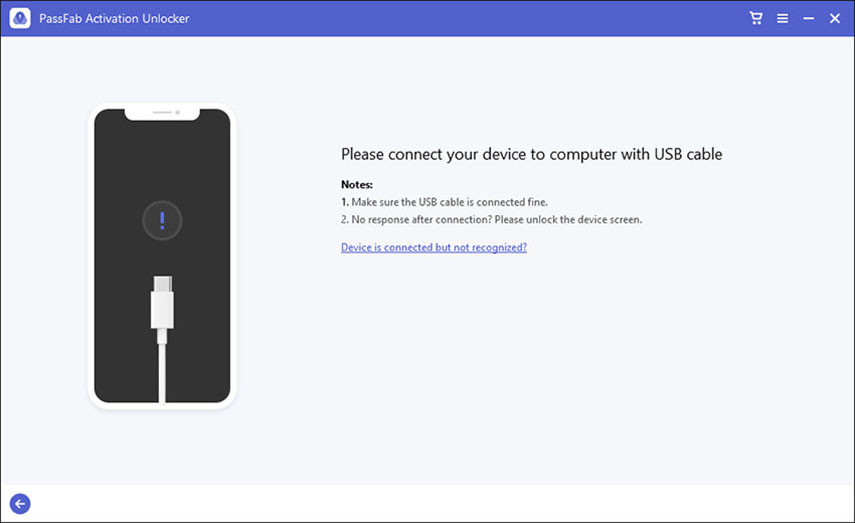Viewport: 855px width, 523px height.
Task: Open the hamburger menu
Action: pos(783,18)
